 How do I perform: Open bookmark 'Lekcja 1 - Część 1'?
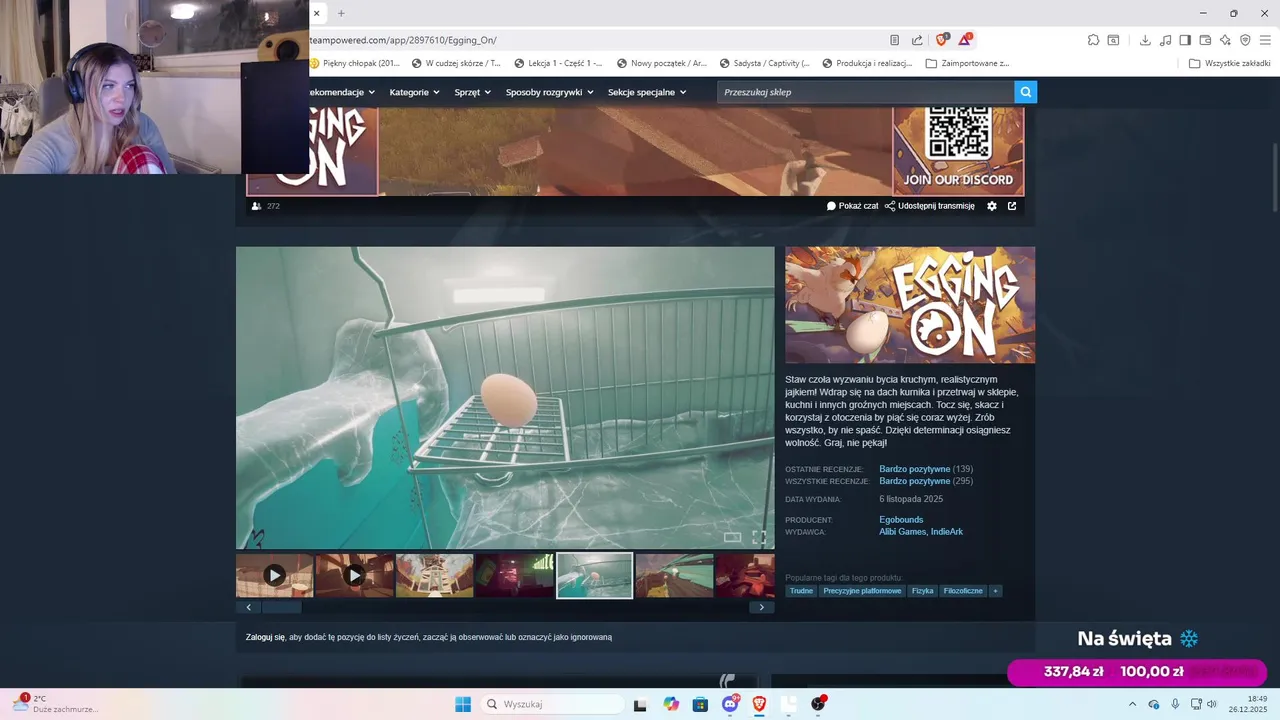pos(558,63)
